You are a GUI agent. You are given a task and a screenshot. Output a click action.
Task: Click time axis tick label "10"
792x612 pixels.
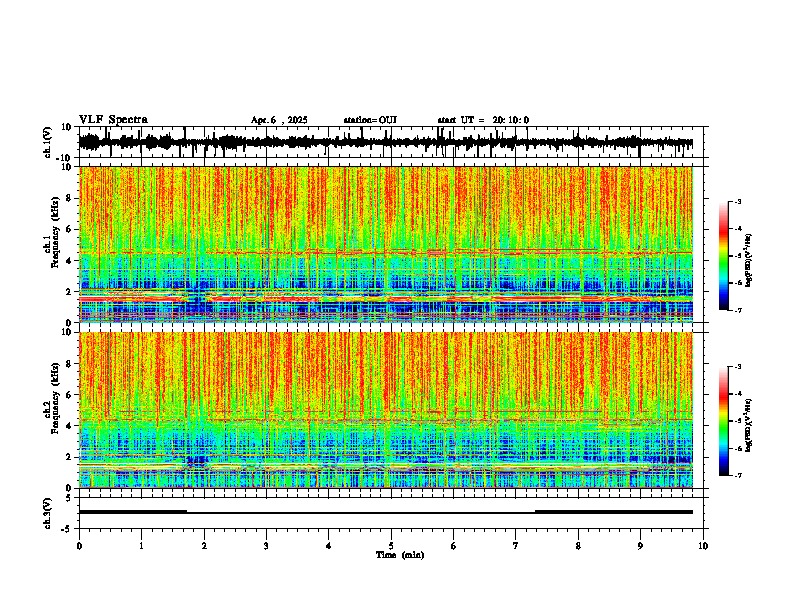(x=703, y=546)
